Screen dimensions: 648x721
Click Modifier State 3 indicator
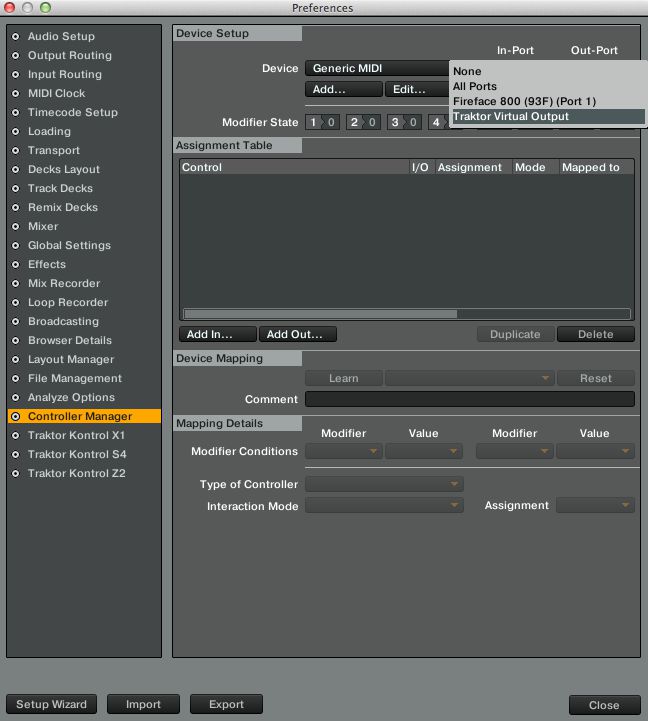[x=404, y=122]
